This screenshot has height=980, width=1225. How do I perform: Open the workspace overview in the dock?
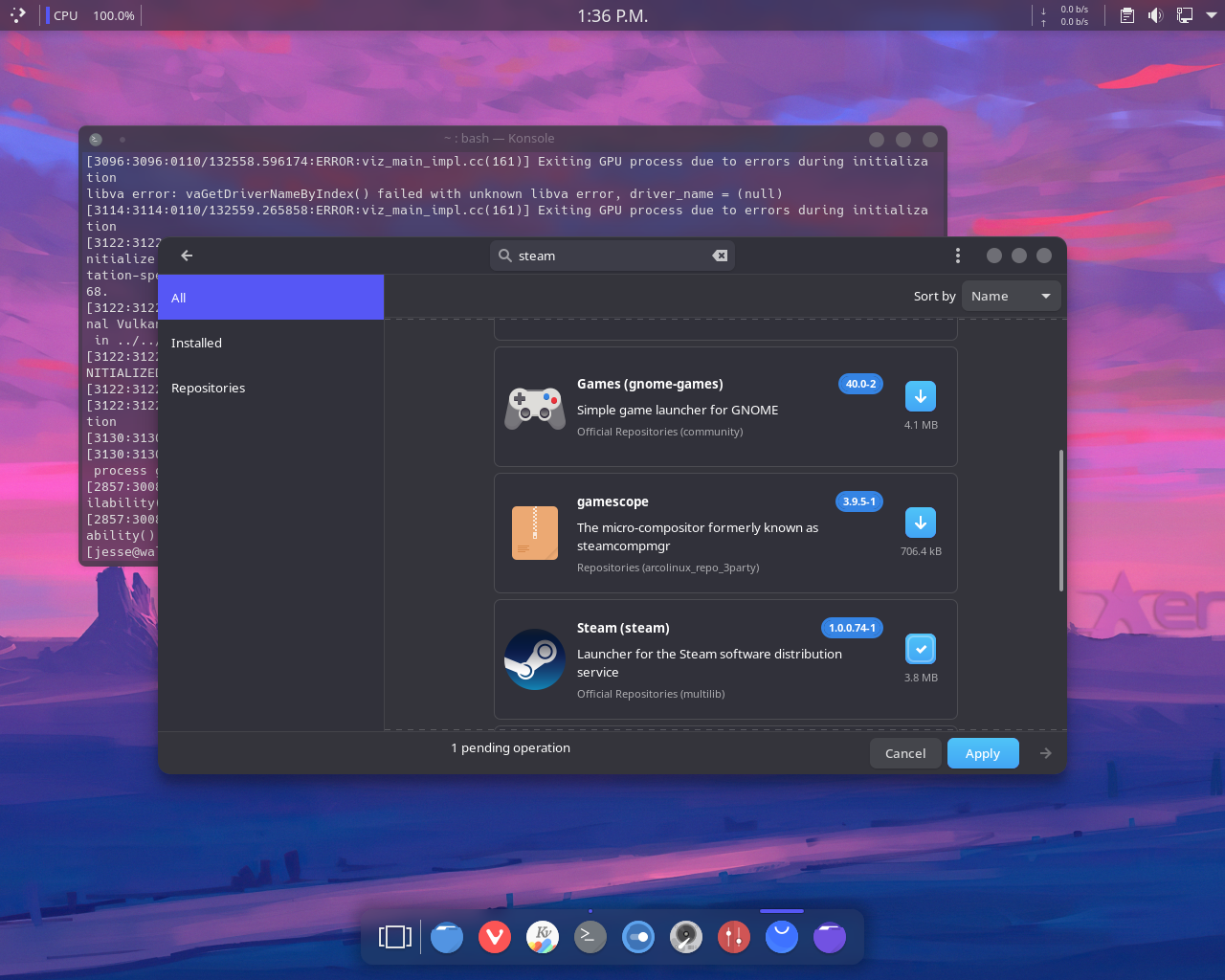pos(395,937)
